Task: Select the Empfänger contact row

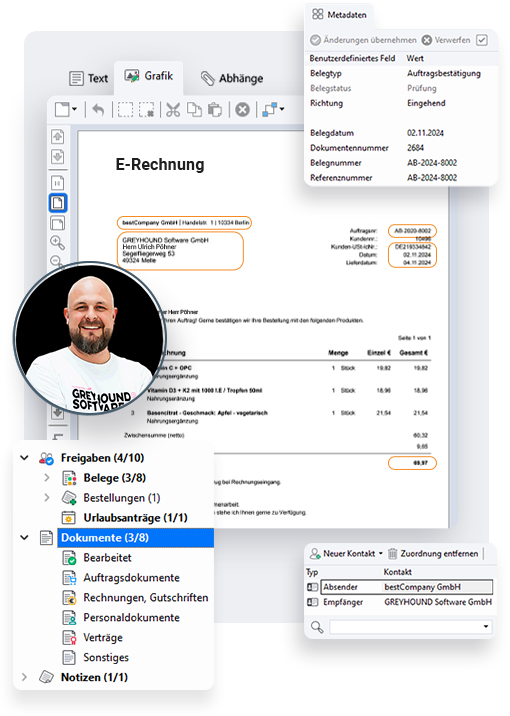Action: pos(400,602)
